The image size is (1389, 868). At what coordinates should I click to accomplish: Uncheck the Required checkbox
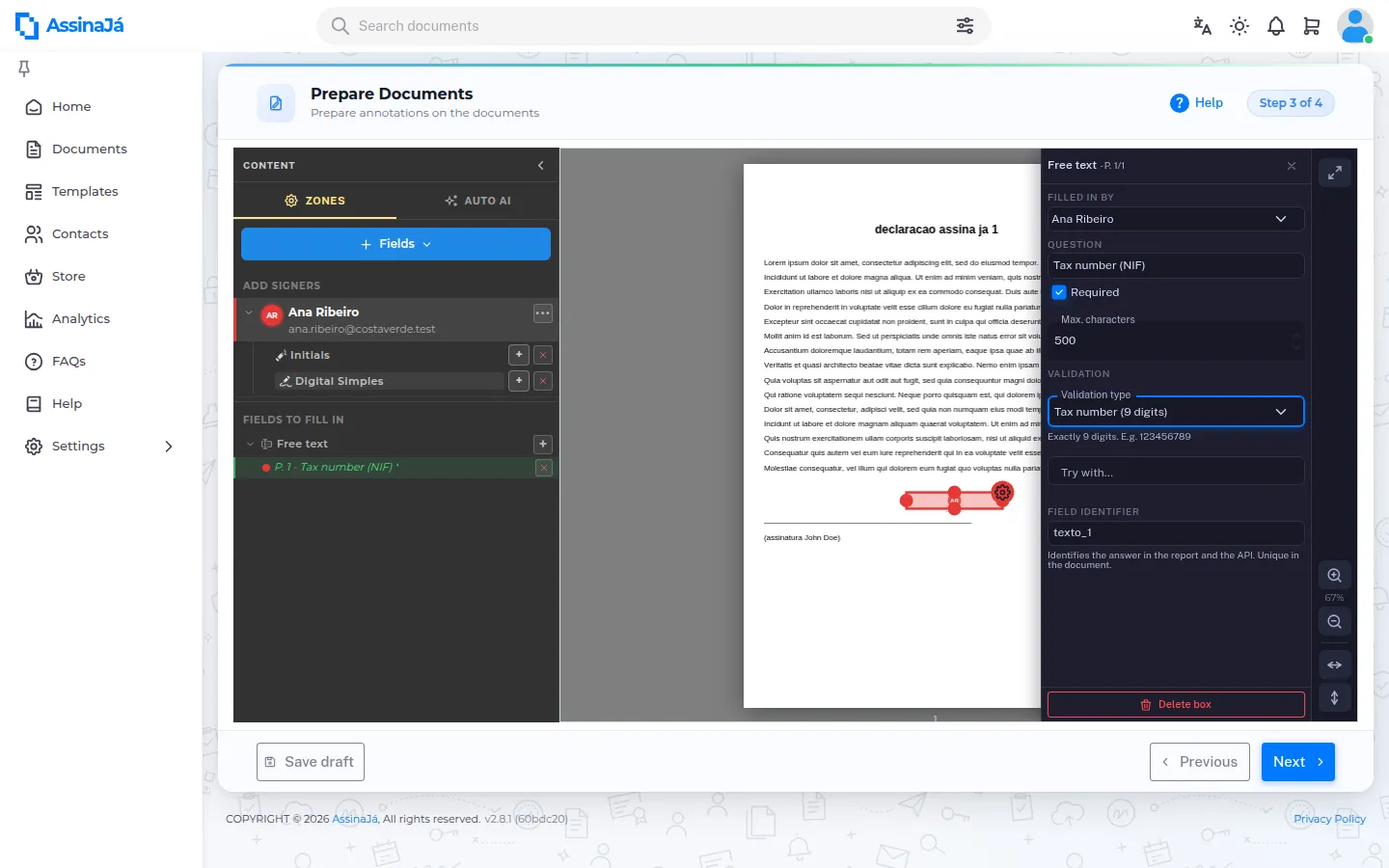click(x=1059, y=292)
